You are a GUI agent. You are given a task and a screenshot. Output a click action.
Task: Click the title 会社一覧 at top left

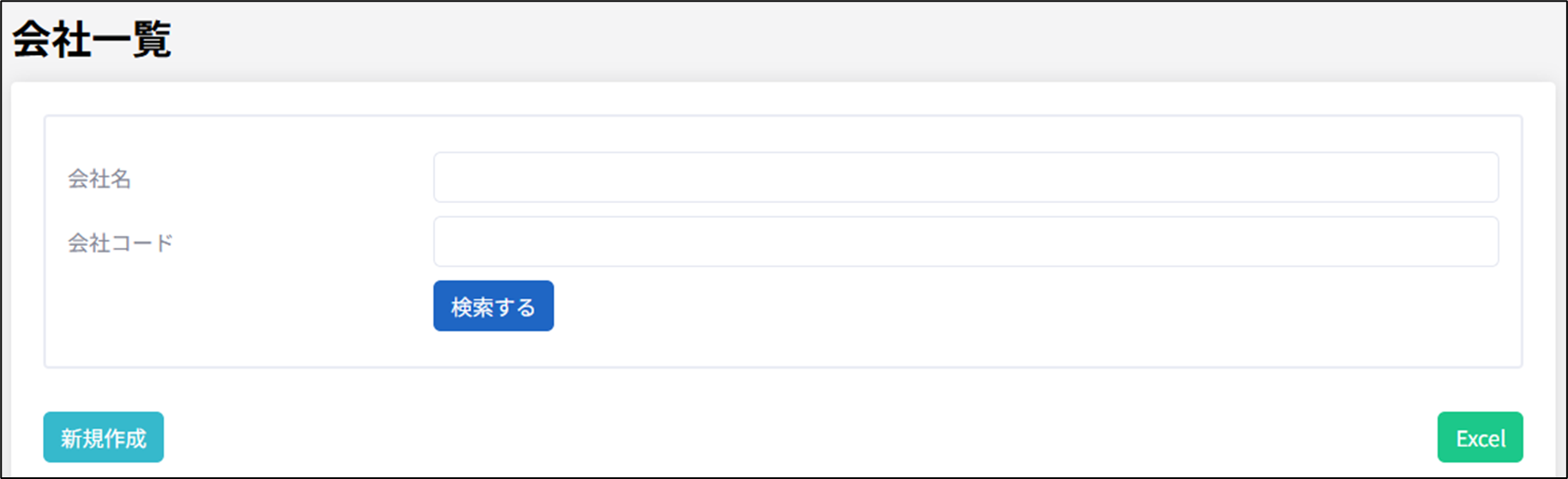[x=92, y=40]
